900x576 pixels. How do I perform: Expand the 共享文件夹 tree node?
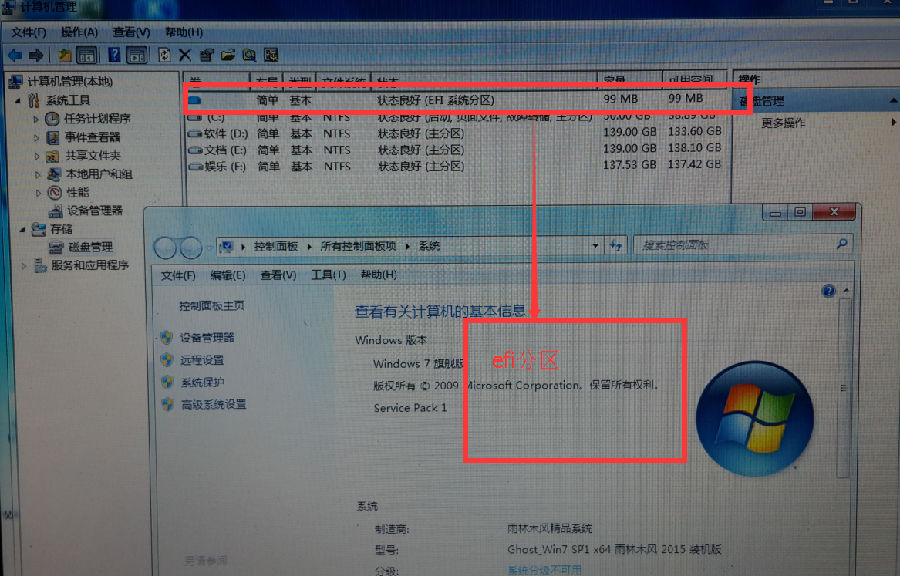tap(37, 156)
